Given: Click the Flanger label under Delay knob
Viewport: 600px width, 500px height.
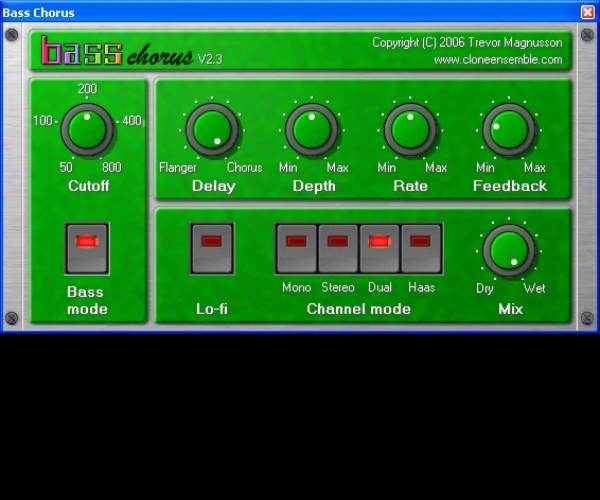Looking at the screenshot, I should point(178,168).
